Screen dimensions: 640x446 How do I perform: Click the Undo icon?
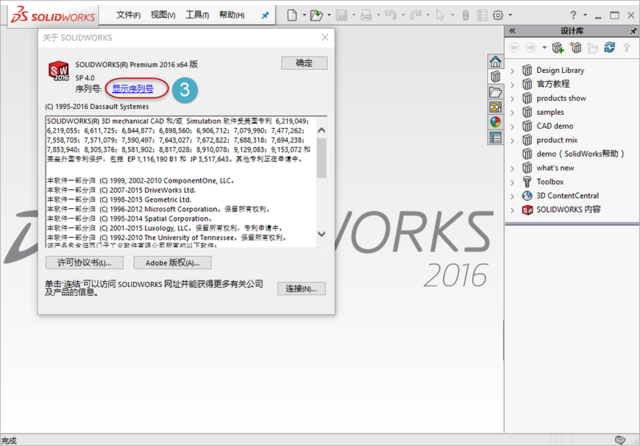click(x=391, y=15)
